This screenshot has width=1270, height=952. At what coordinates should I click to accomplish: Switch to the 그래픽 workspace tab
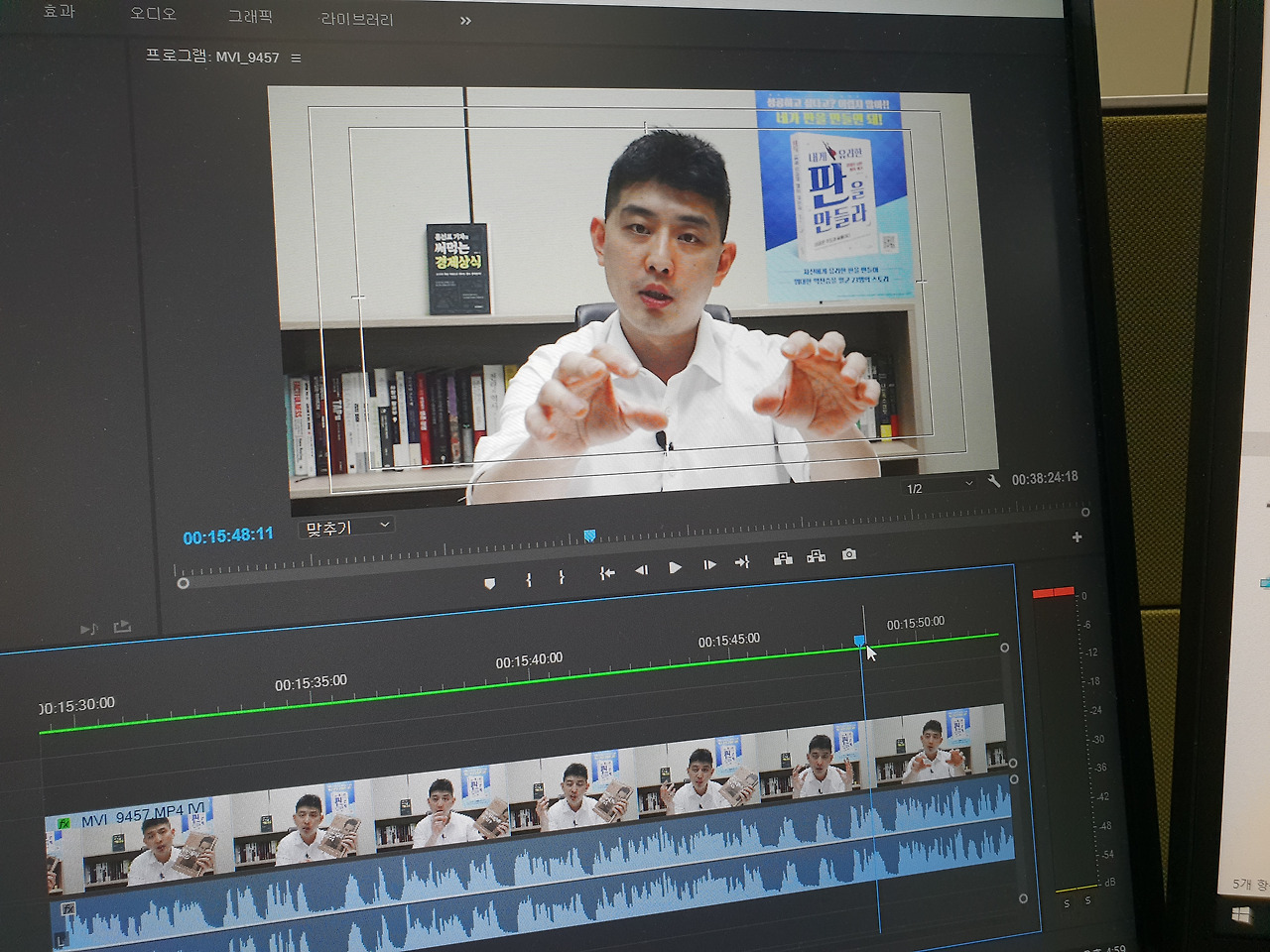click(x=250, y=16)
